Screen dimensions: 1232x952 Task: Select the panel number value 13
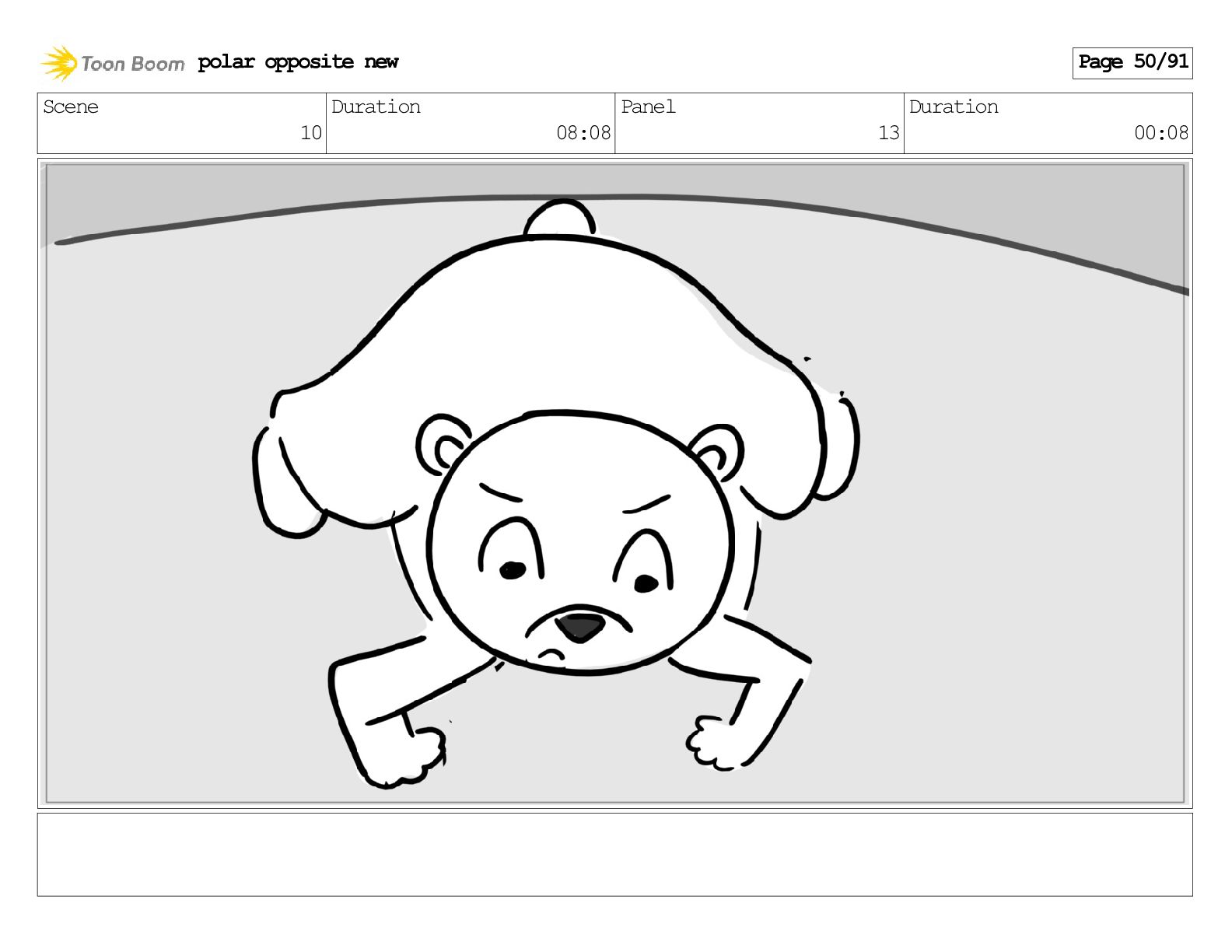[889, 133]
